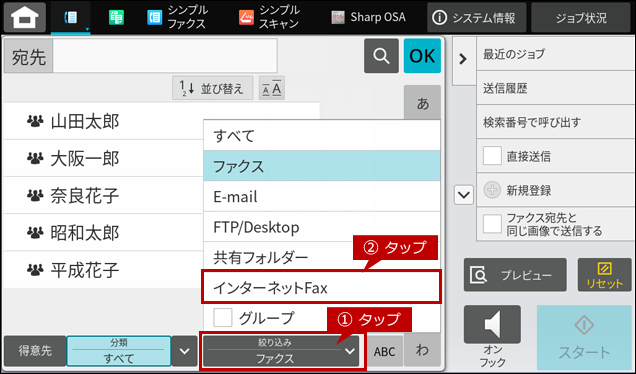Switch to ABC index

coord(385,351)
